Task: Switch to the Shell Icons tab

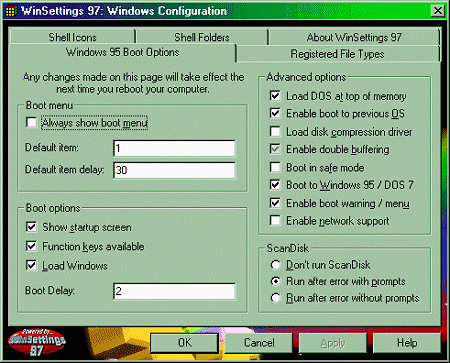Action: point(73,37)
